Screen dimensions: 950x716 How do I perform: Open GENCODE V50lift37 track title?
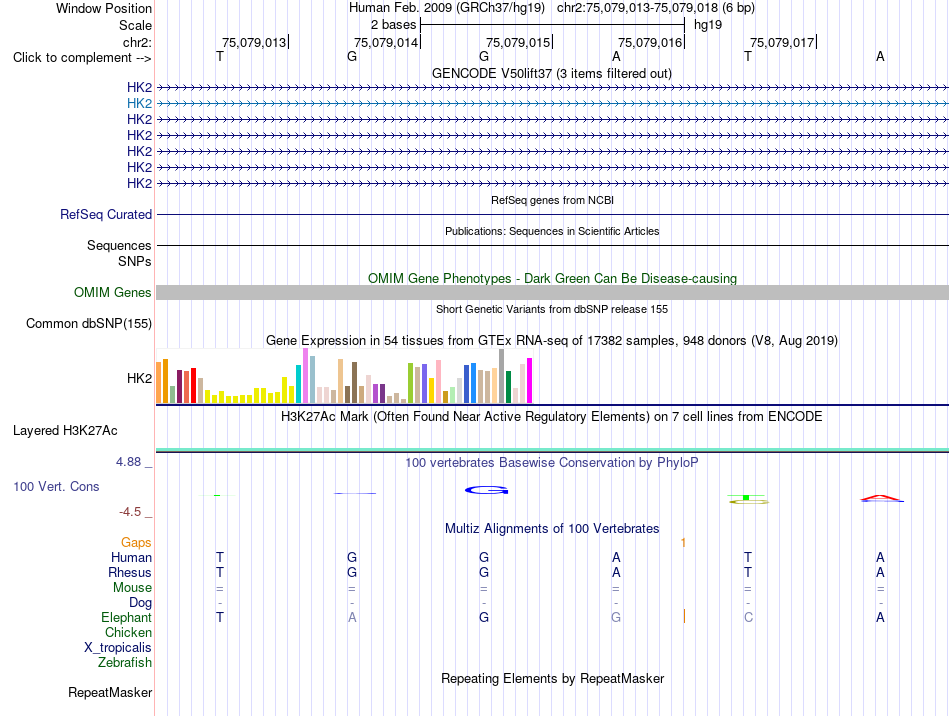click(551, 73)
